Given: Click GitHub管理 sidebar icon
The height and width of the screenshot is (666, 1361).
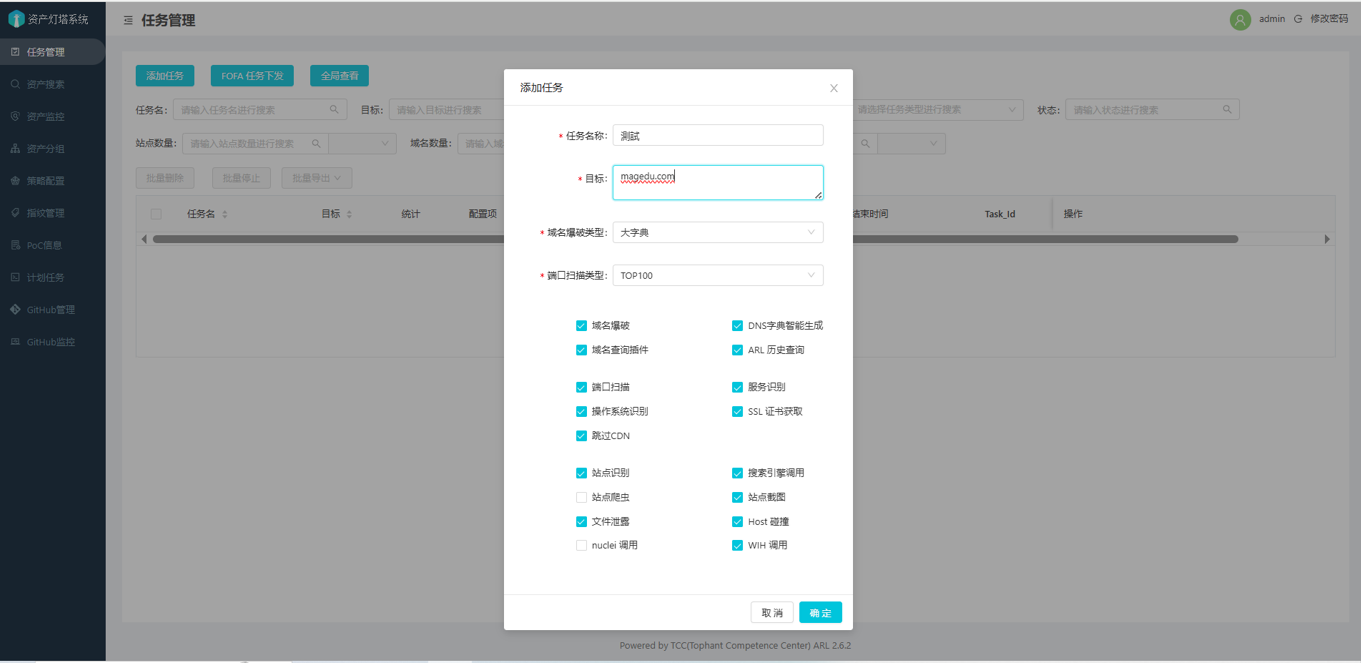Looking at the screenshot, I should click(x=15, y=309).
